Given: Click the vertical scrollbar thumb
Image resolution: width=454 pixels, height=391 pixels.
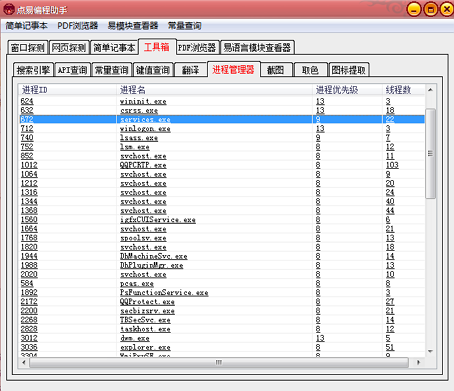Looking at the screenshot, I should (x=430, y=153).
